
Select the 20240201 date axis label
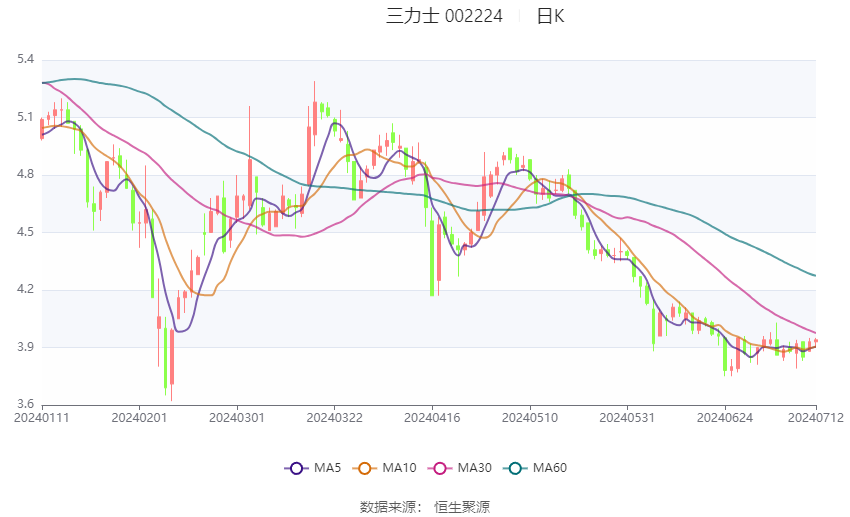(x=139, y=418)
